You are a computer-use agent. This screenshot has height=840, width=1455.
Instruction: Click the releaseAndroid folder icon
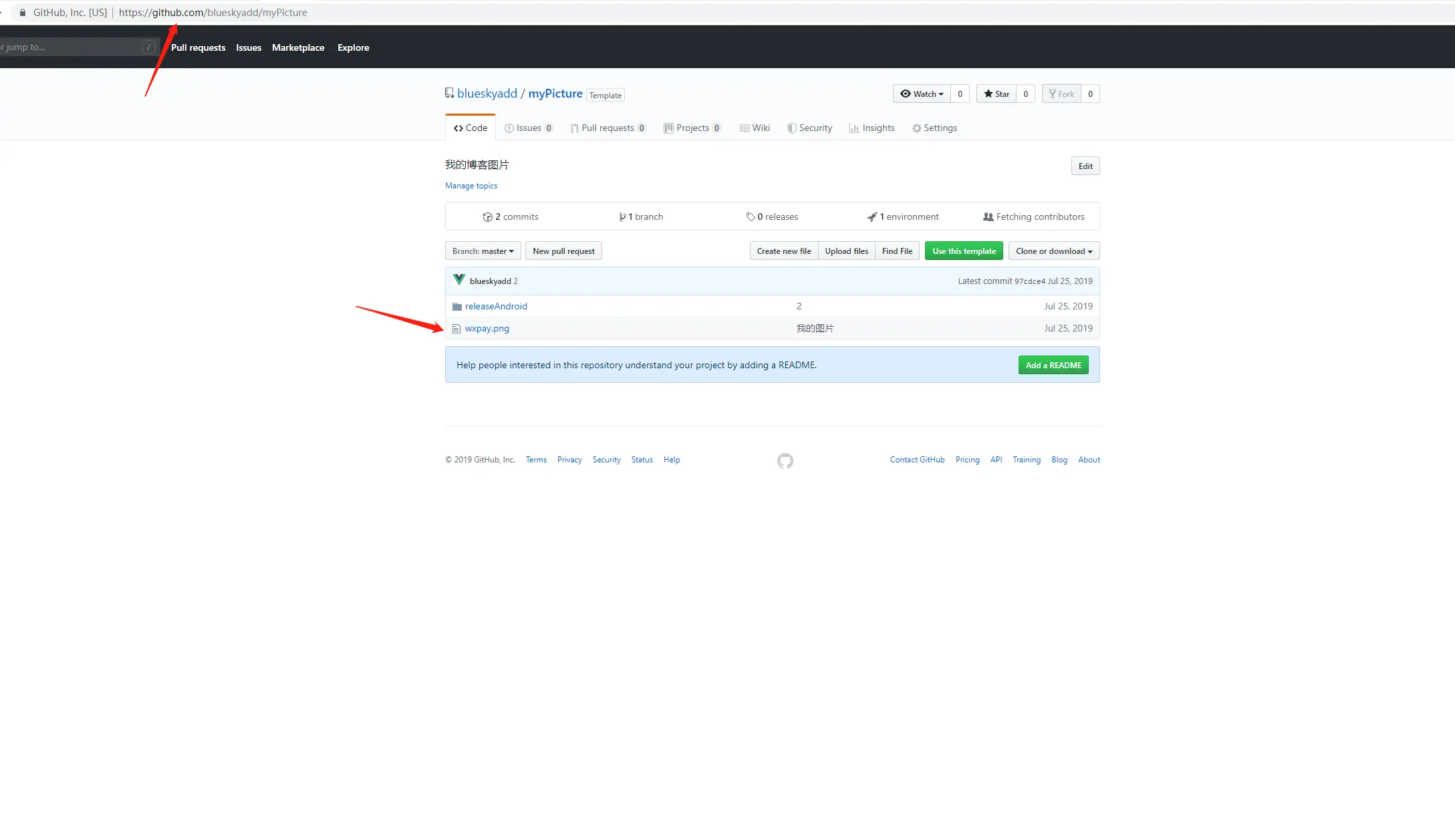(x=456, y=307)
